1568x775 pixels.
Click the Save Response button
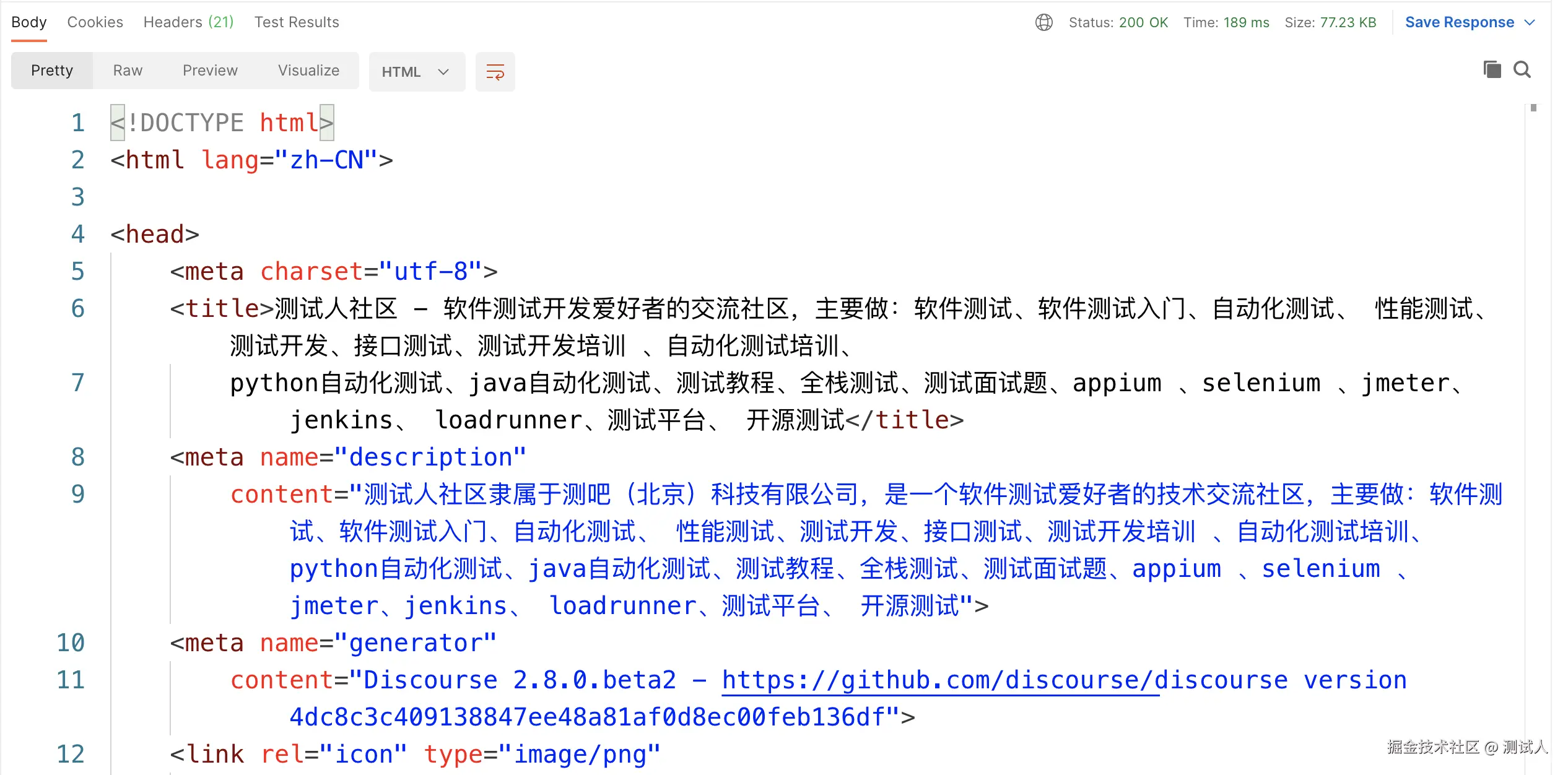pyautogui.click(x=1459, y=22)
